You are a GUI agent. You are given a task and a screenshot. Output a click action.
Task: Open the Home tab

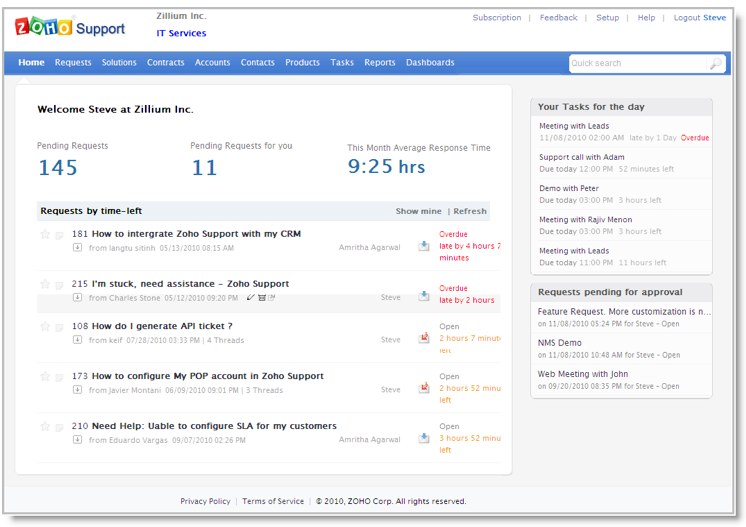31,62
